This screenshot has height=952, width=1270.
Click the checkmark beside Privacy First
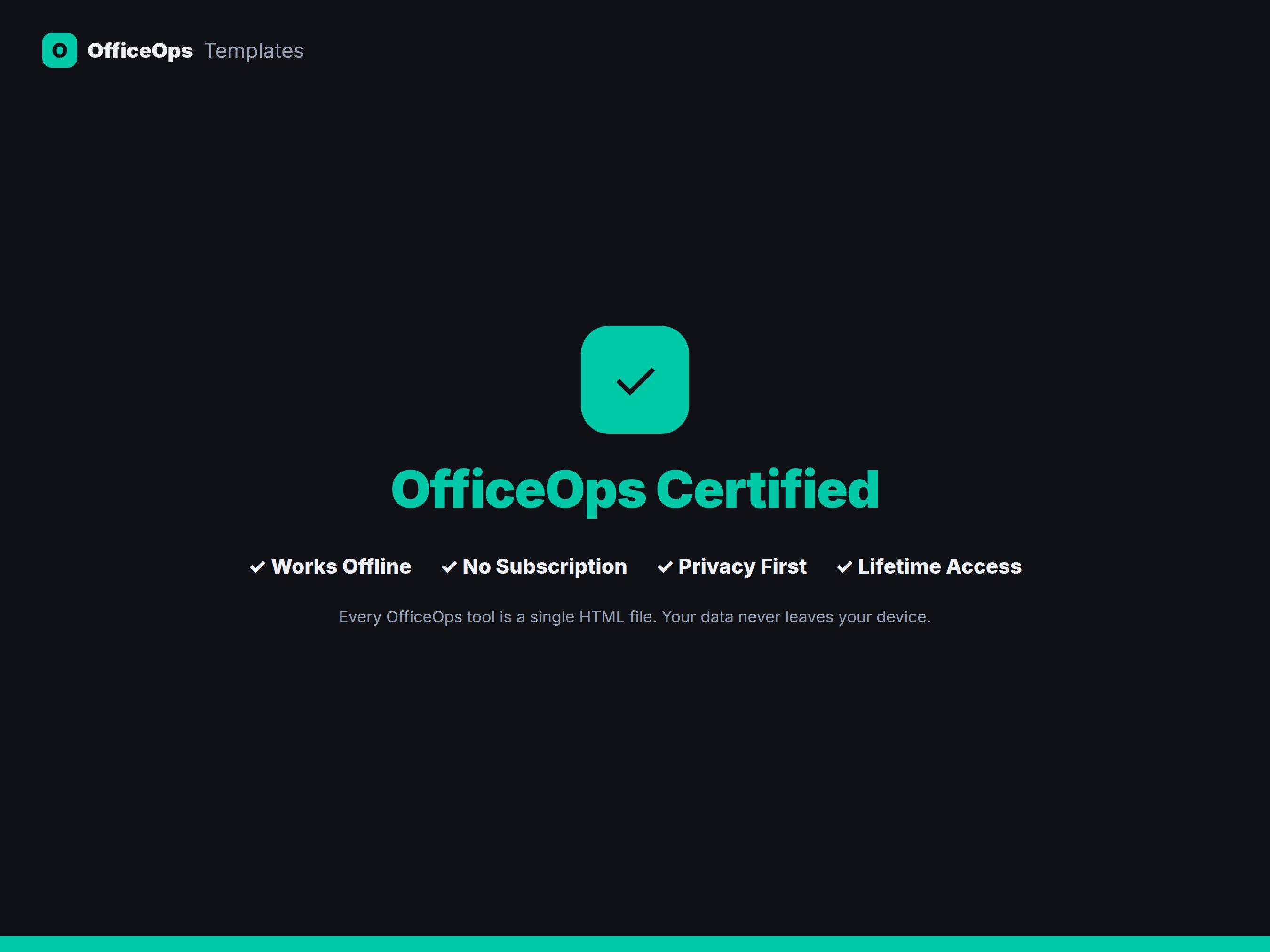tap(666, 567)
